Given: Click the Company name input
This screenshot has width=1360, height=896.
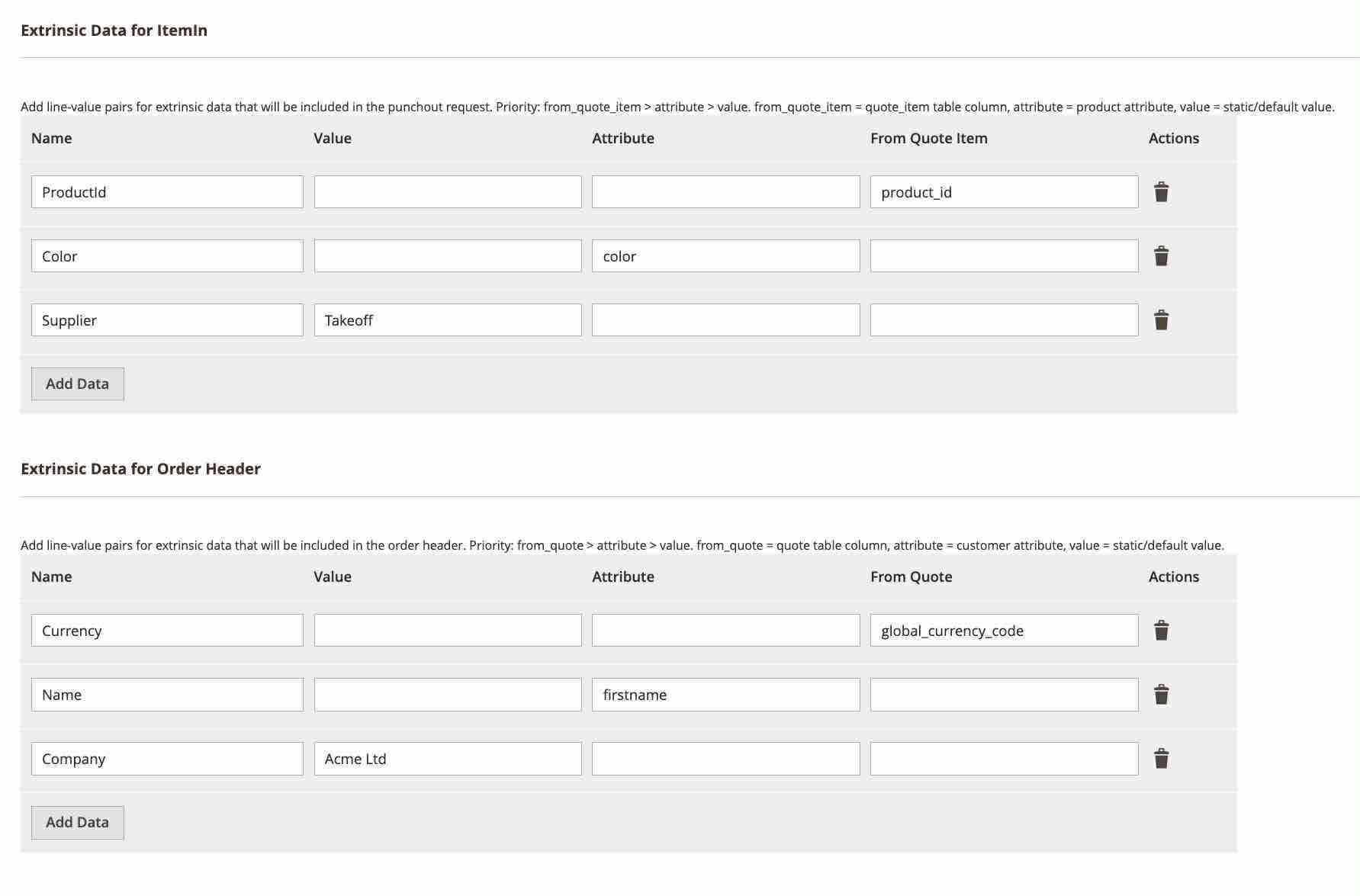Looking at the screenshot, I should (167, 759).
